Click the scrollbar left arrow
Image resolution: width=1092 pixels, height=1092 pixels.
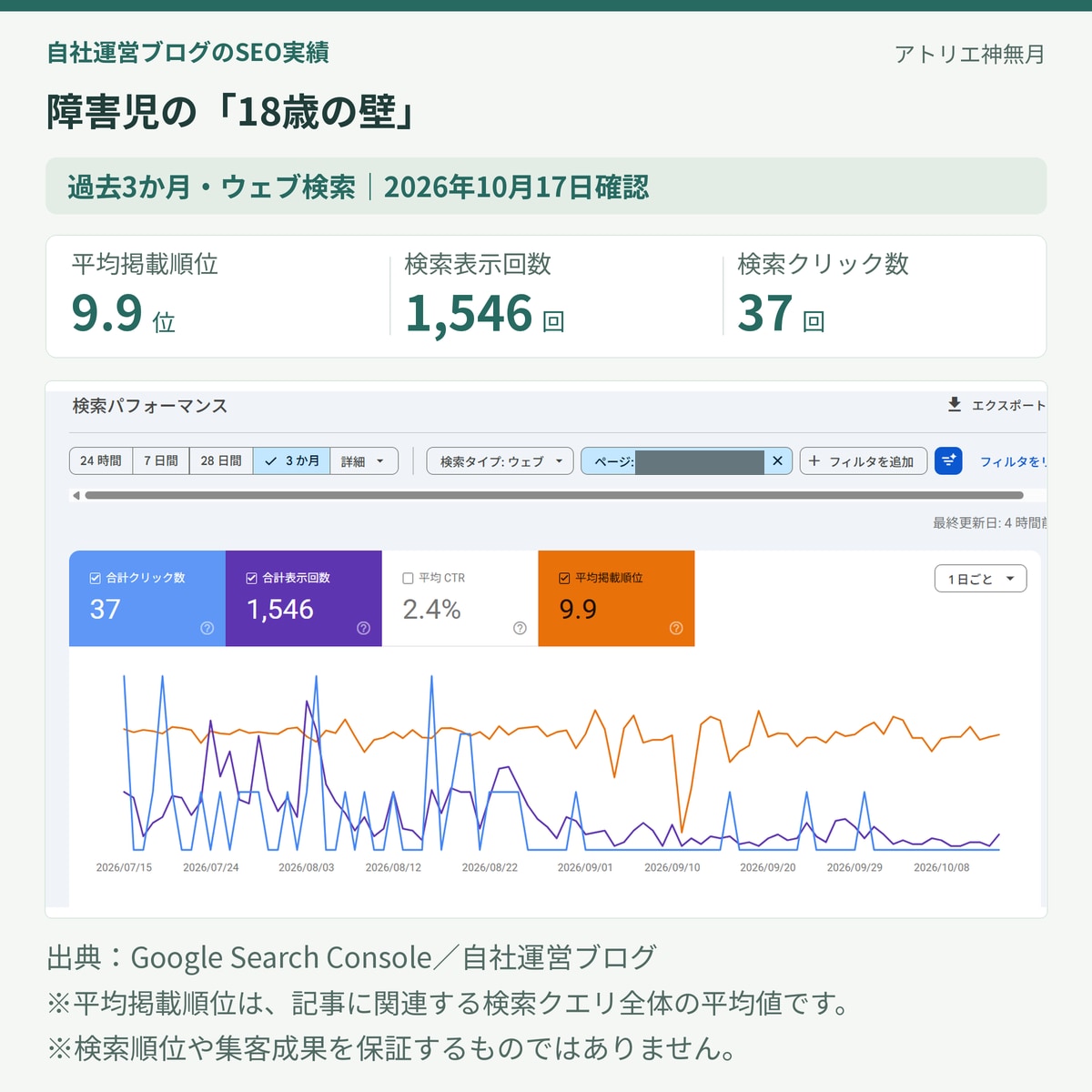(x=76, y=495)
